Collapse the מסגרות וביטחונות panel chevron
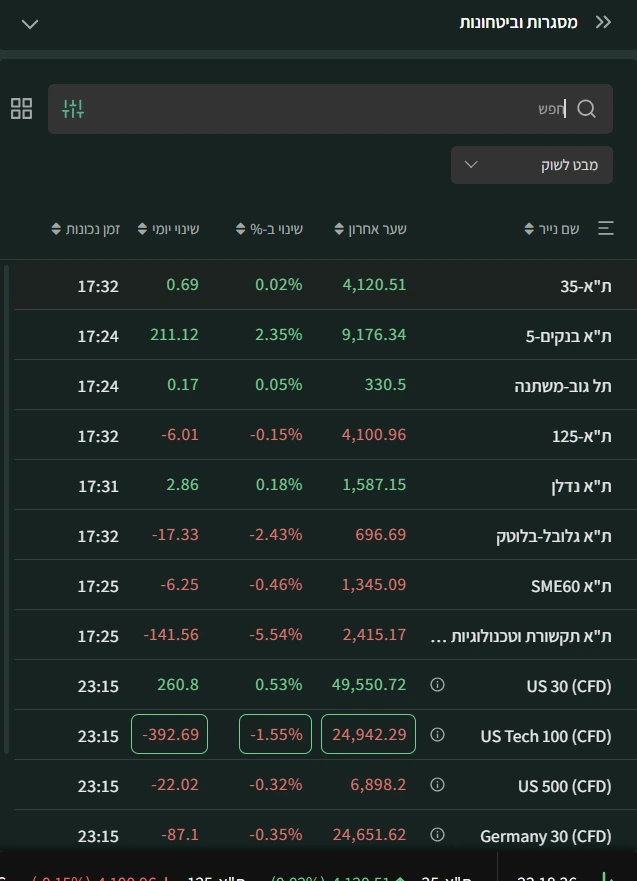637x881 pixels. click(30, 24)
